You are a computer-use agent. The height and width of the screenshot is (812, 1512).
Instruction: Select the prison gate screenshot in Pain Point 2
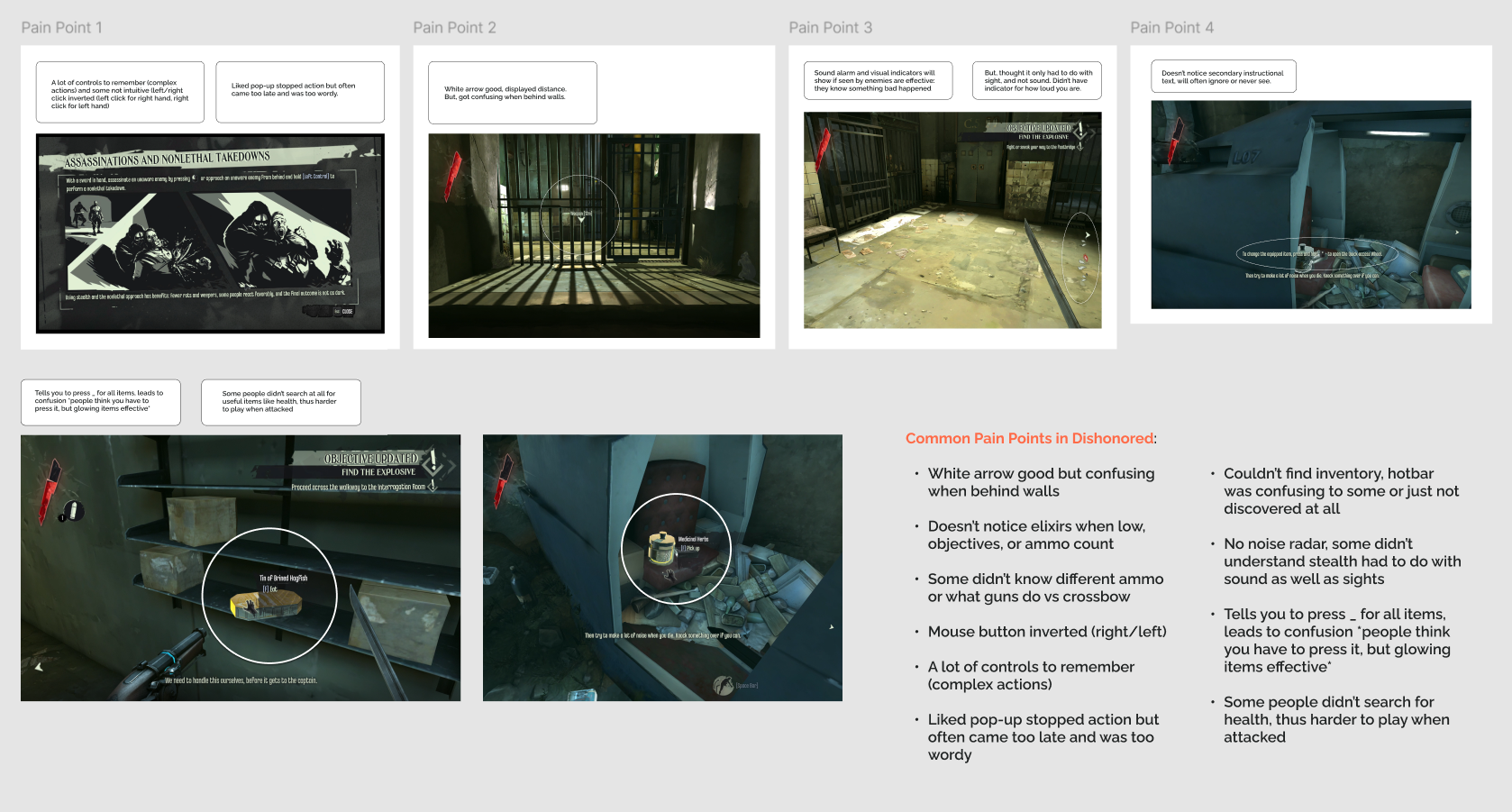click(x=594, y=235)
